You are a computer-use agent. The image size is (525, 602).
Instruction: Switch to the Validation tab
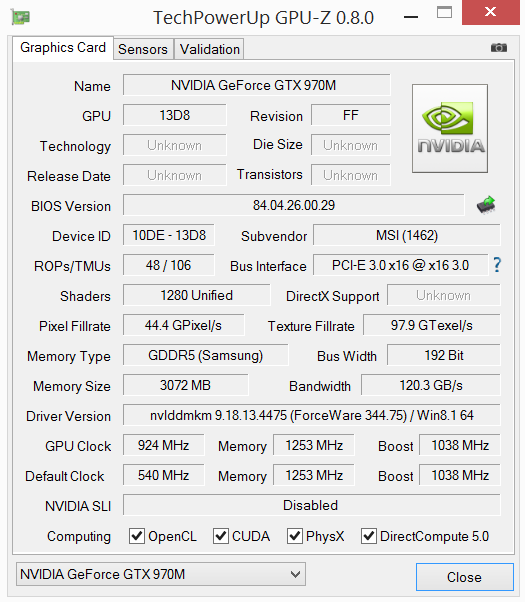tap(210, 49)
